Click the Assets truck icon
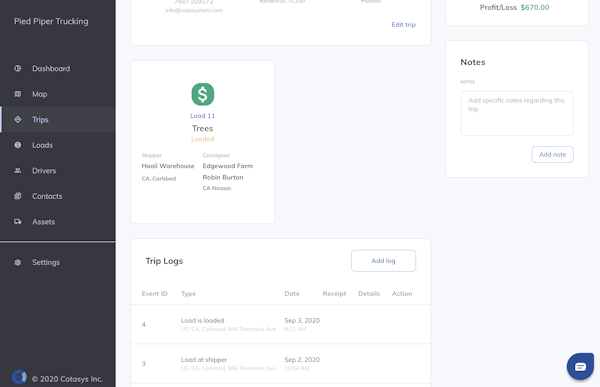Image resolution: width=600 pixels, height=387 pixels. (x=18, y=222)
